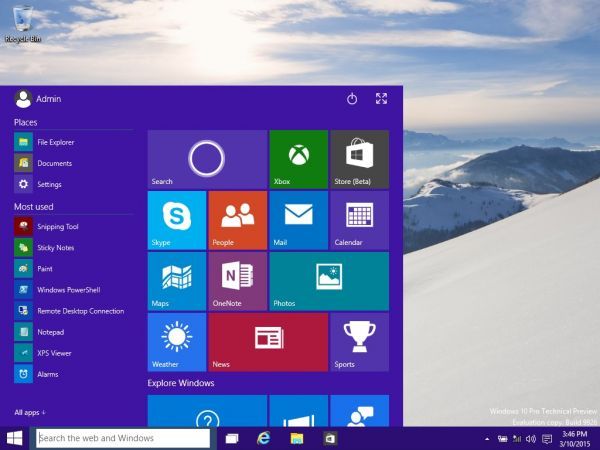Open the Weather tile
The height and width of the screenshot is (450, 600).
click(177, 342)
